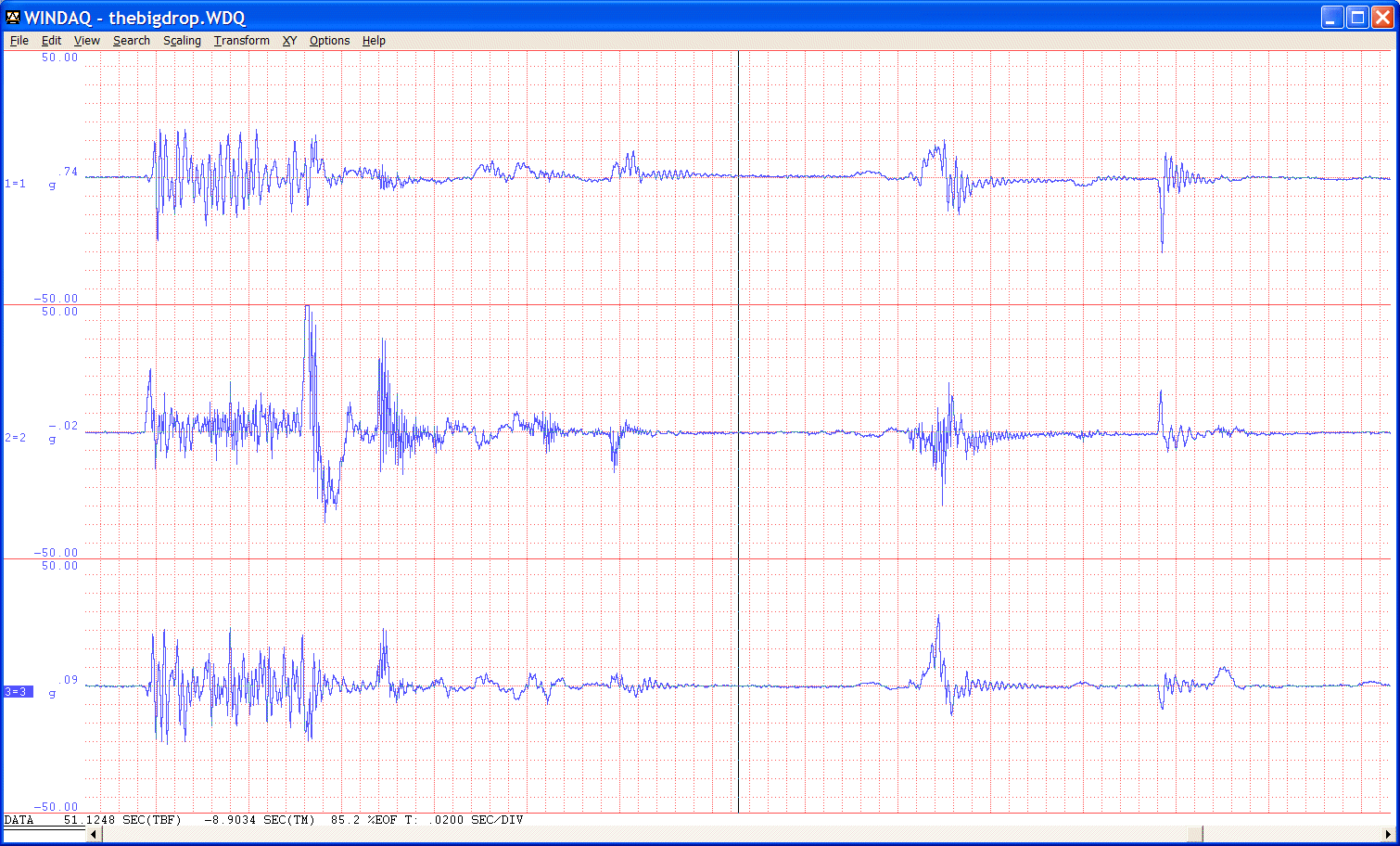This screenshot has height=846, width=1400.
Task: Click the DATA label in status bar
Action: tap(19, 820)
